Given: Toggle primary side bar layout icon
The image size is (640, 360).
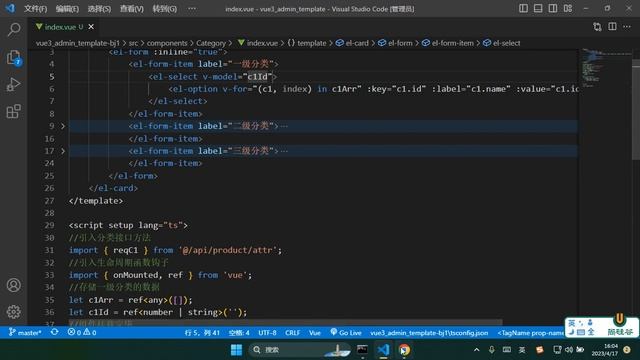Looking at the screenshot, I should pos(523,8).
